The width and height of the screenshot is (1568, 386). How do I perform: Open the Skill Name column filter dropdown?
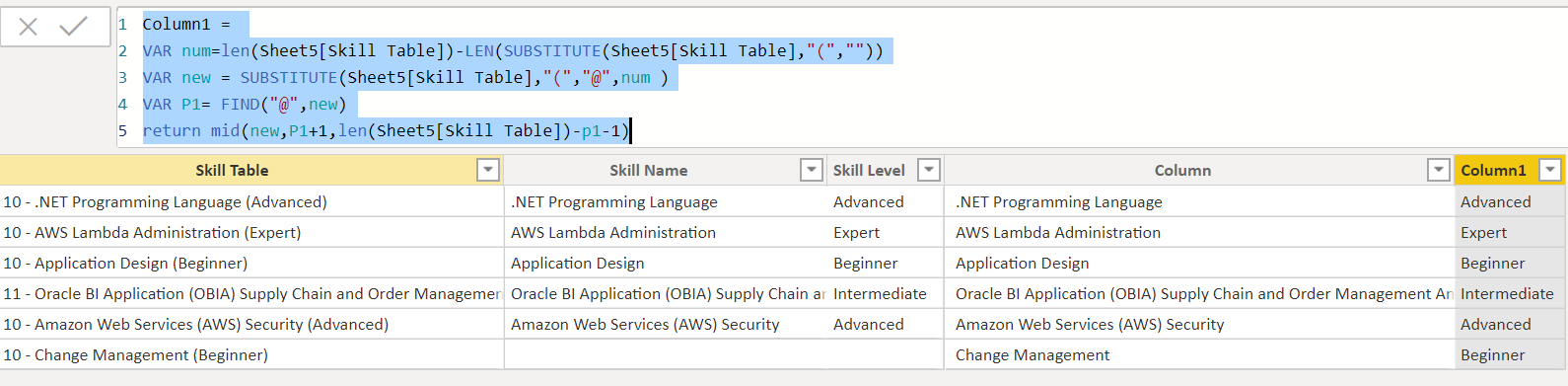point(811,170)
